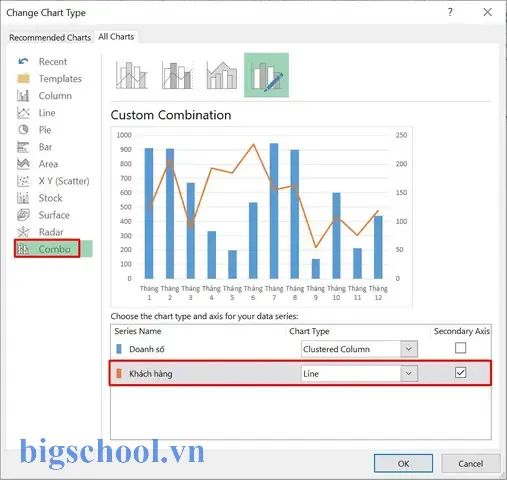Screen dimensions: 507x480
Task: Click the Series Name column header
Action: pos(138,331)
